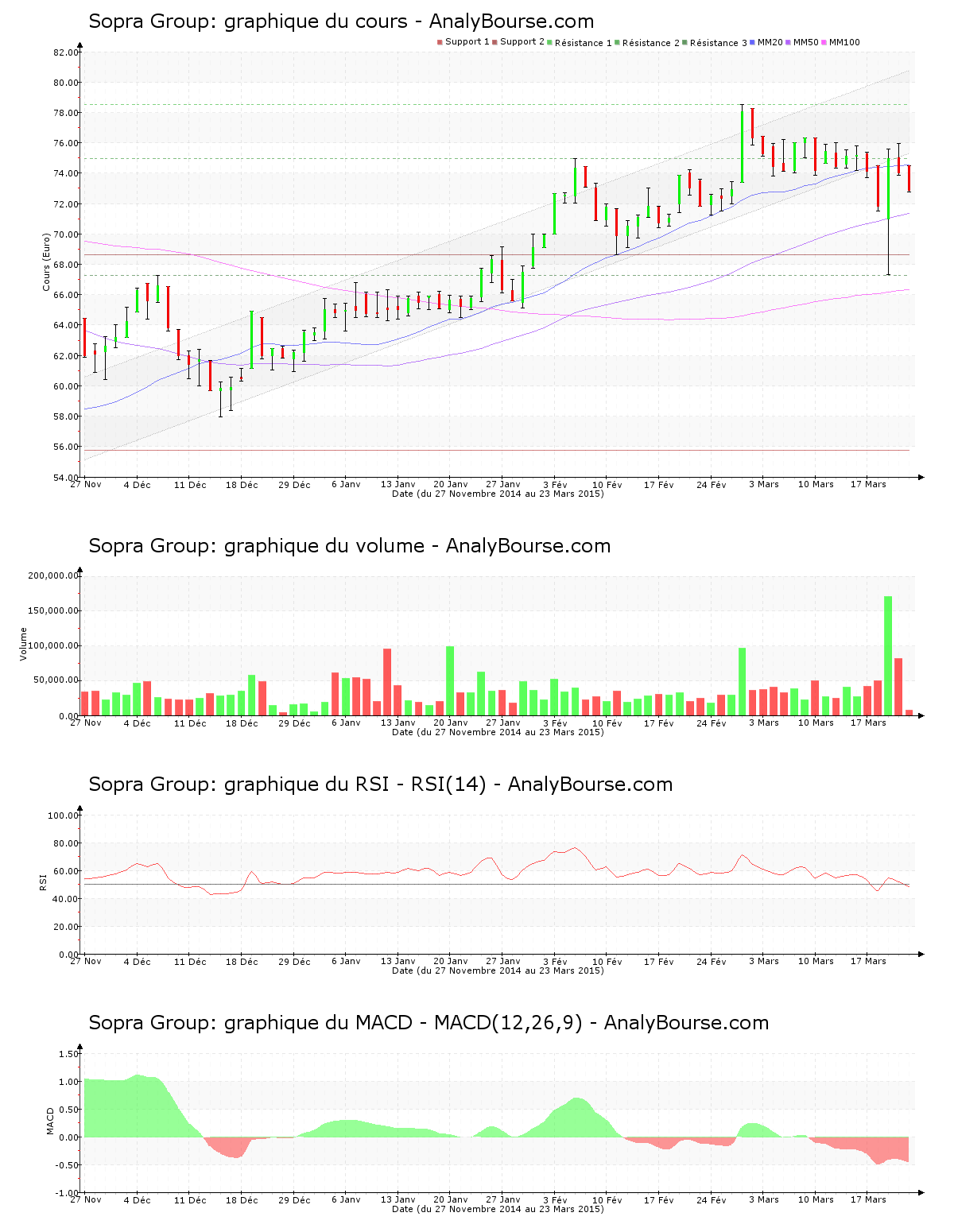Click the 'RSI' y-axis label

(43, 881)
